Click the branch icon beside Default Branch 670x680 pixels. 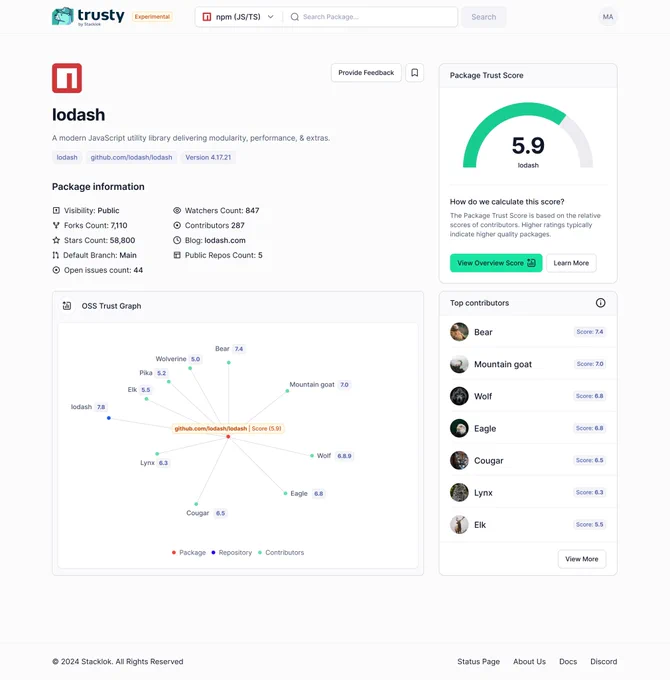[x=56, y=255]
